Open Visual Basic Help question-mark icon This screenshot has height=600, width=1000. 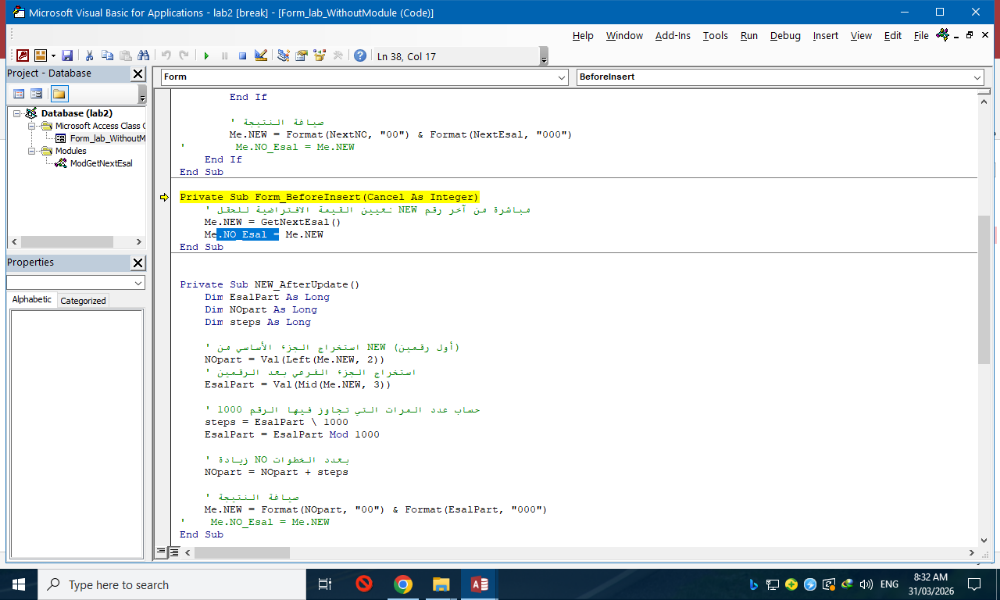click(x=360, y=56)
